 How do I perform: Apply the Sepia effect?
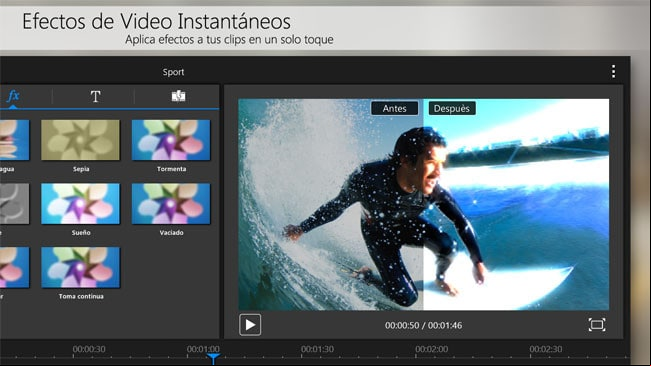coord(81,140)
